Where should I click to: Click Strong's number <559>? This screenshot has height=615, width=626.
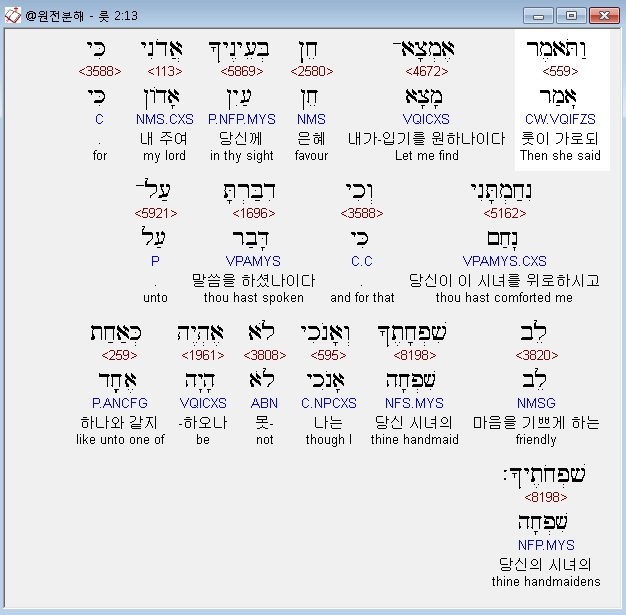tap(560, 71)
